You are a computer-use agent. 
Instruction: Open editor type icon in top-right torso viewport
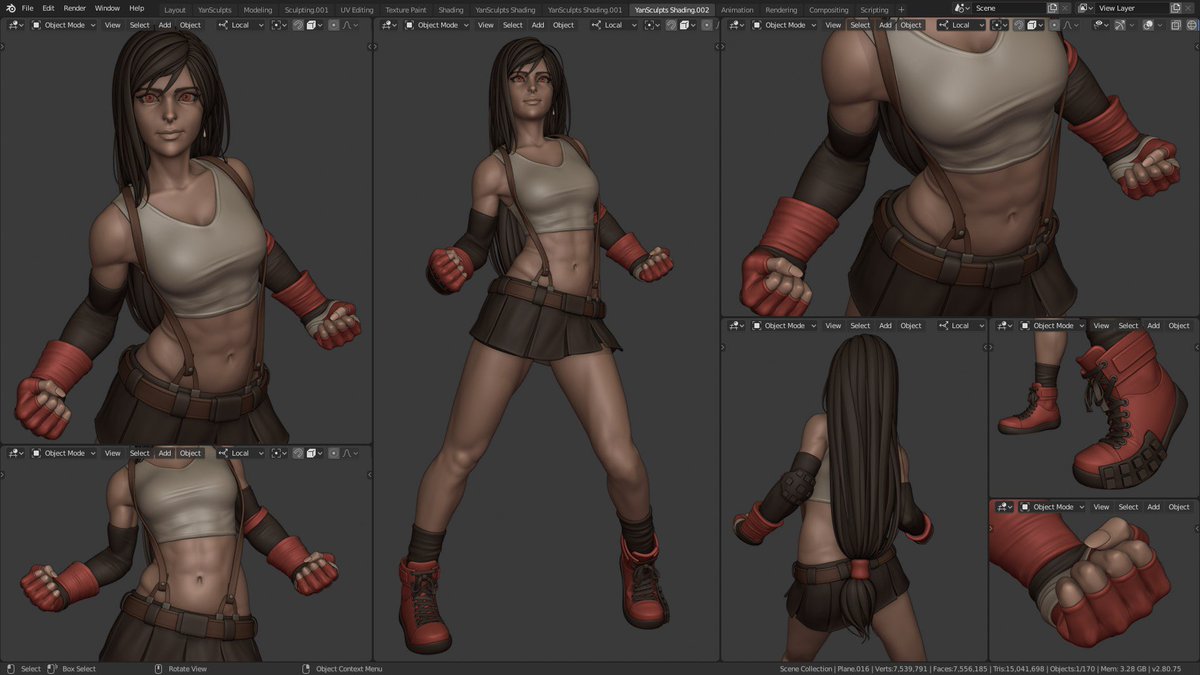pyautogui.click(x=737, y=25)
